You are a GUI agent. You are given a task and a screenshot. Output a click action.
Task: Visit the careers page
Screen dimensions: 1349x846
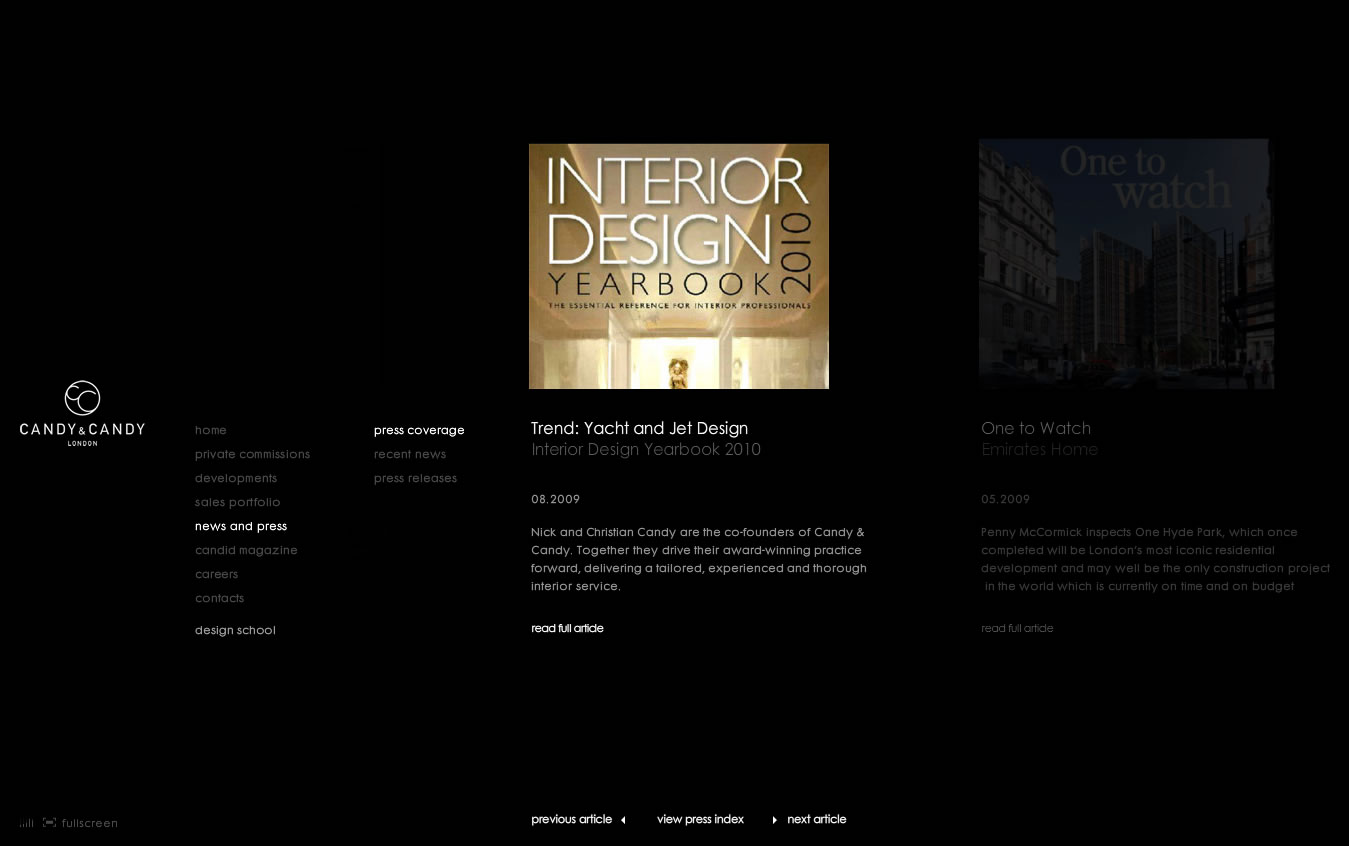click(x=216, y=574)
